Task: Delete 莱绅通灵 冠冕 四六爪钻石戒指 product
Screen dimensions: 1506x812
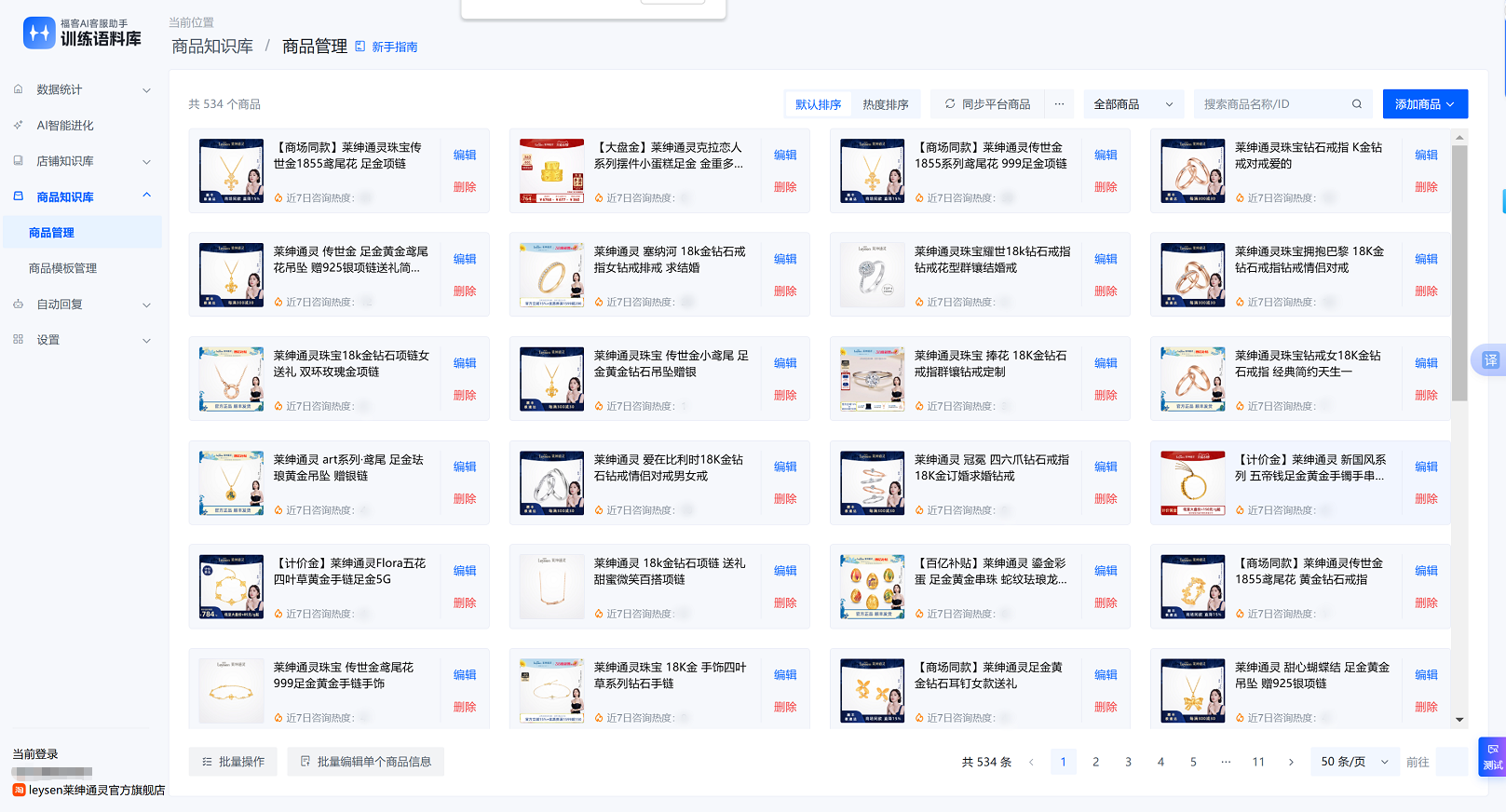Action: click(1106, 499)
